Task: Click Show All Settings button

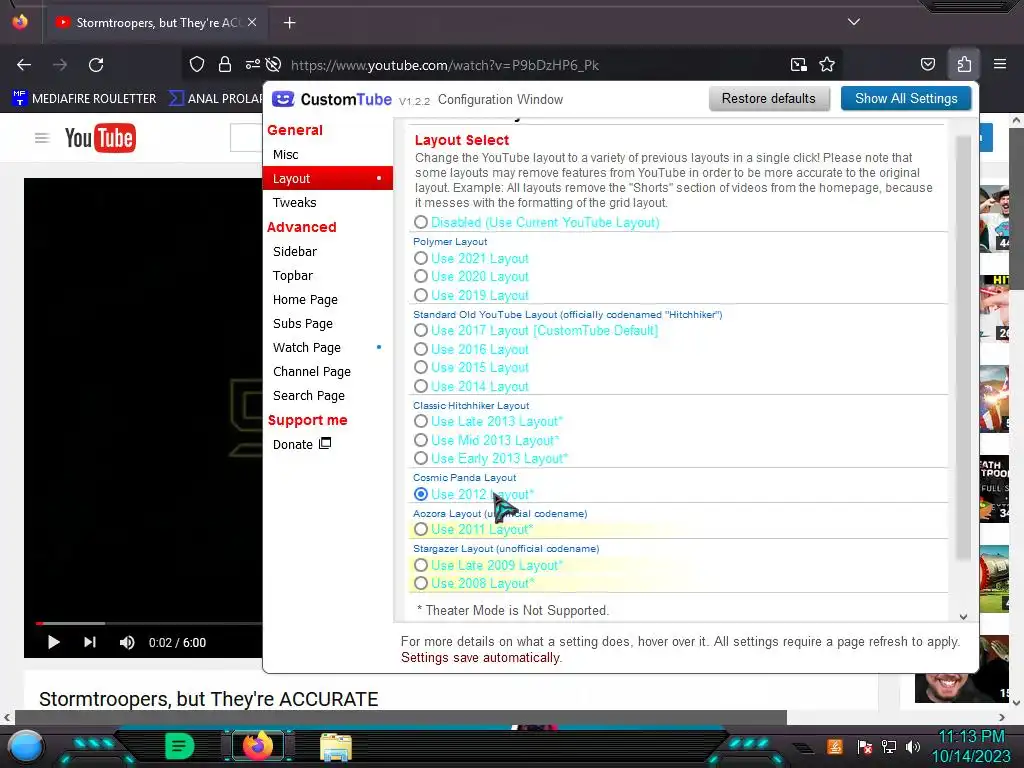Action: click(x=906, y=99)
